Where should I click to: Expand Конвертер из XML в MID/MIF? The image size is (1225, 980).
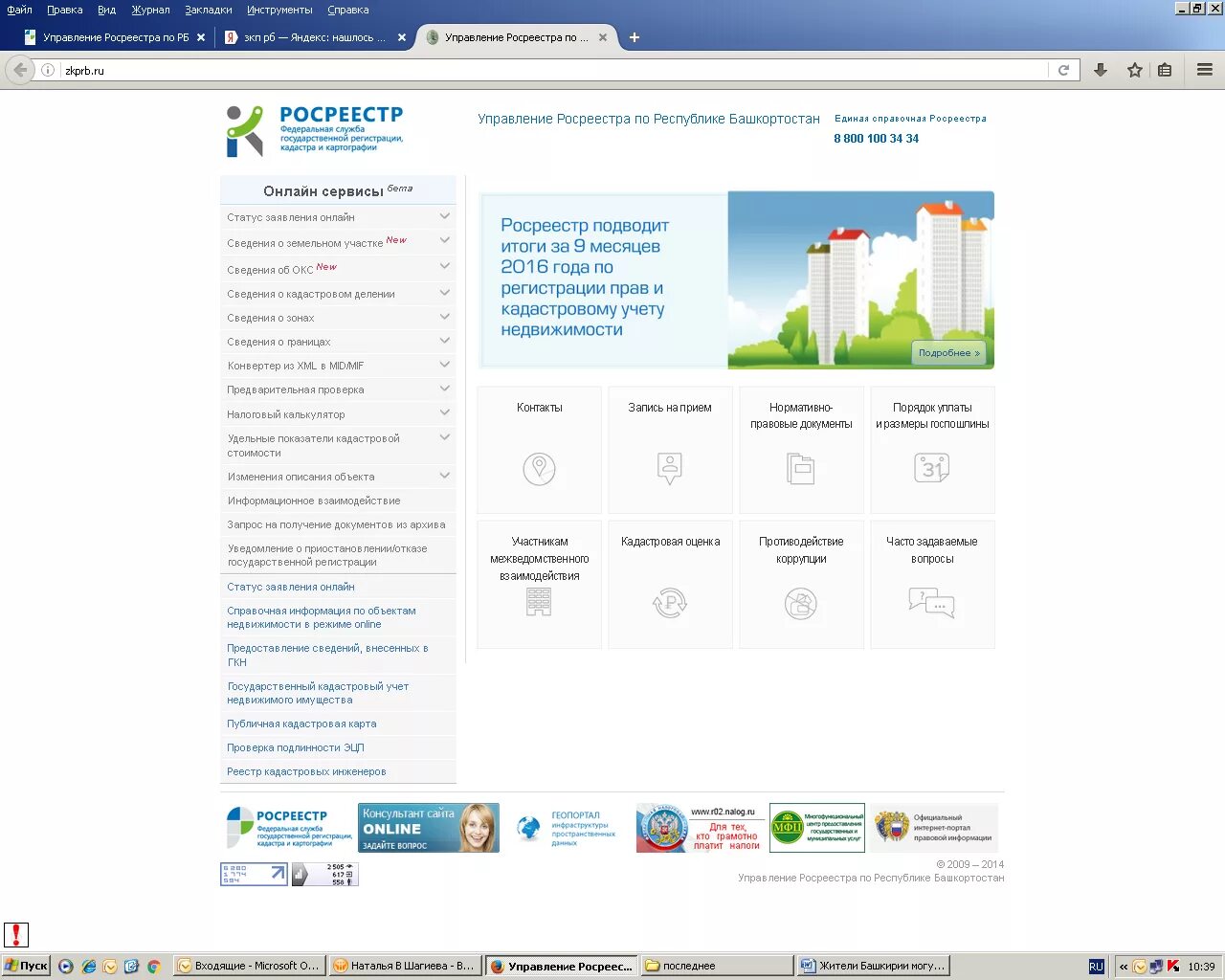click(x=444, y=365)
